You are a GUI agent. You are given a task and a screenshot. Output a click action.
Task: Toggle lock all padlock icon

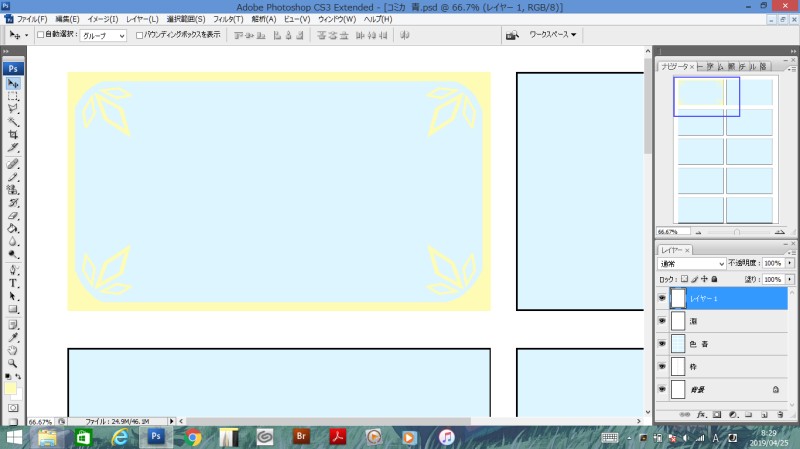(714, 279)
